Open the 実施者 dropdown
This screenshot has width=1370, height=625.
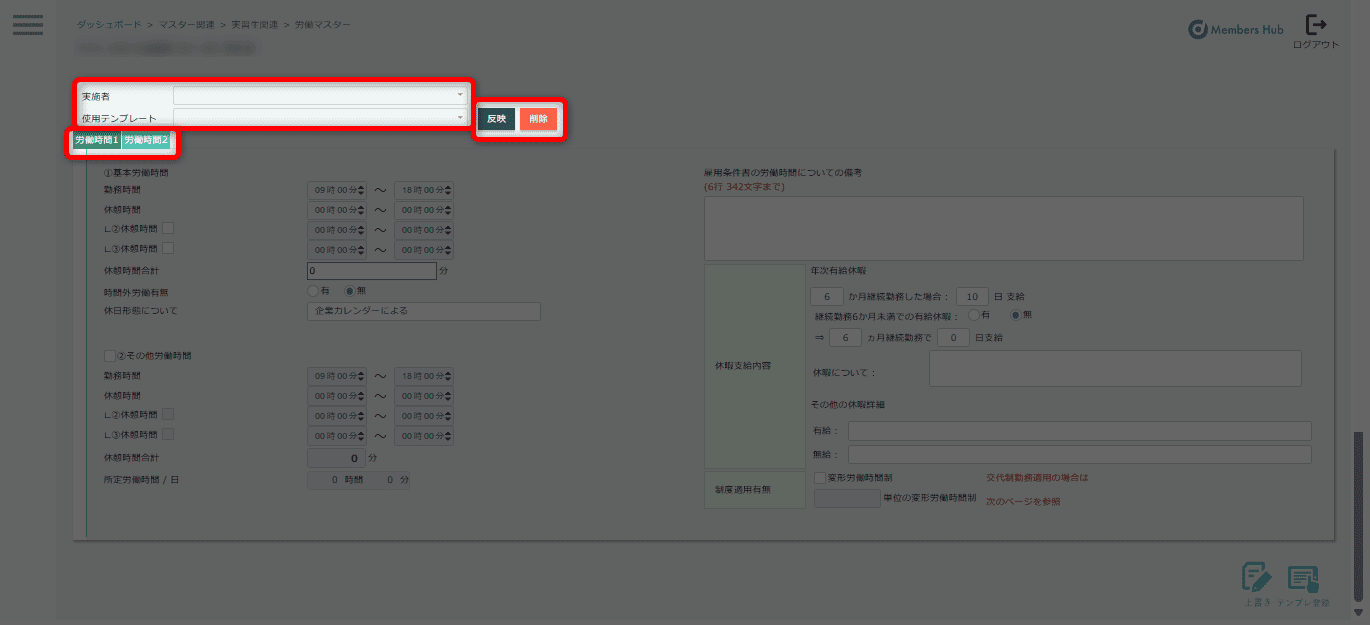320,95
